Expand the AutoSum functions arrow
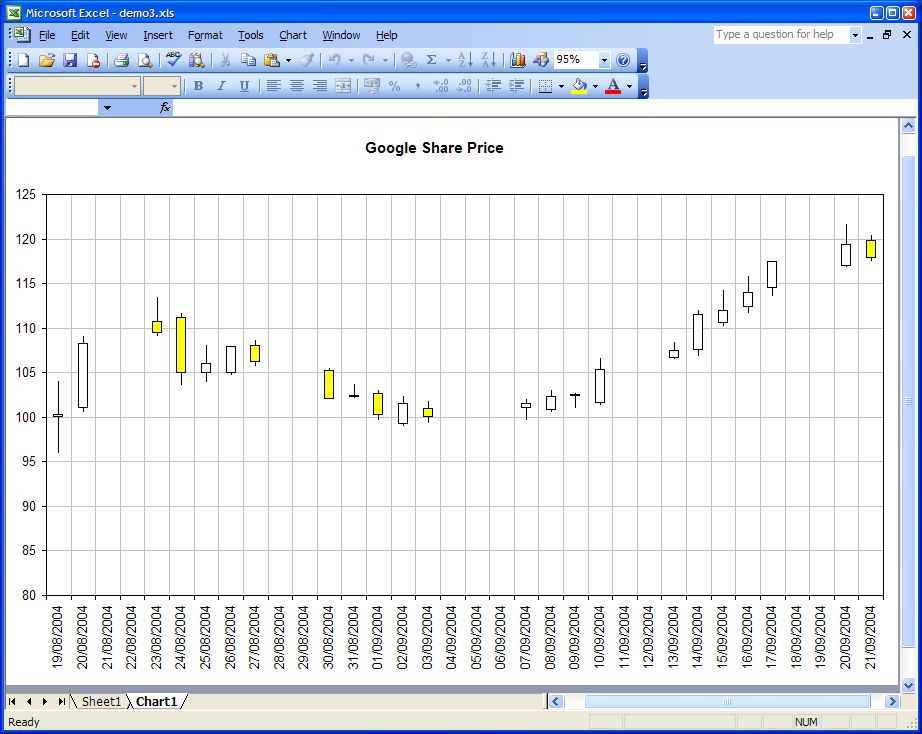 coord(448,60)
